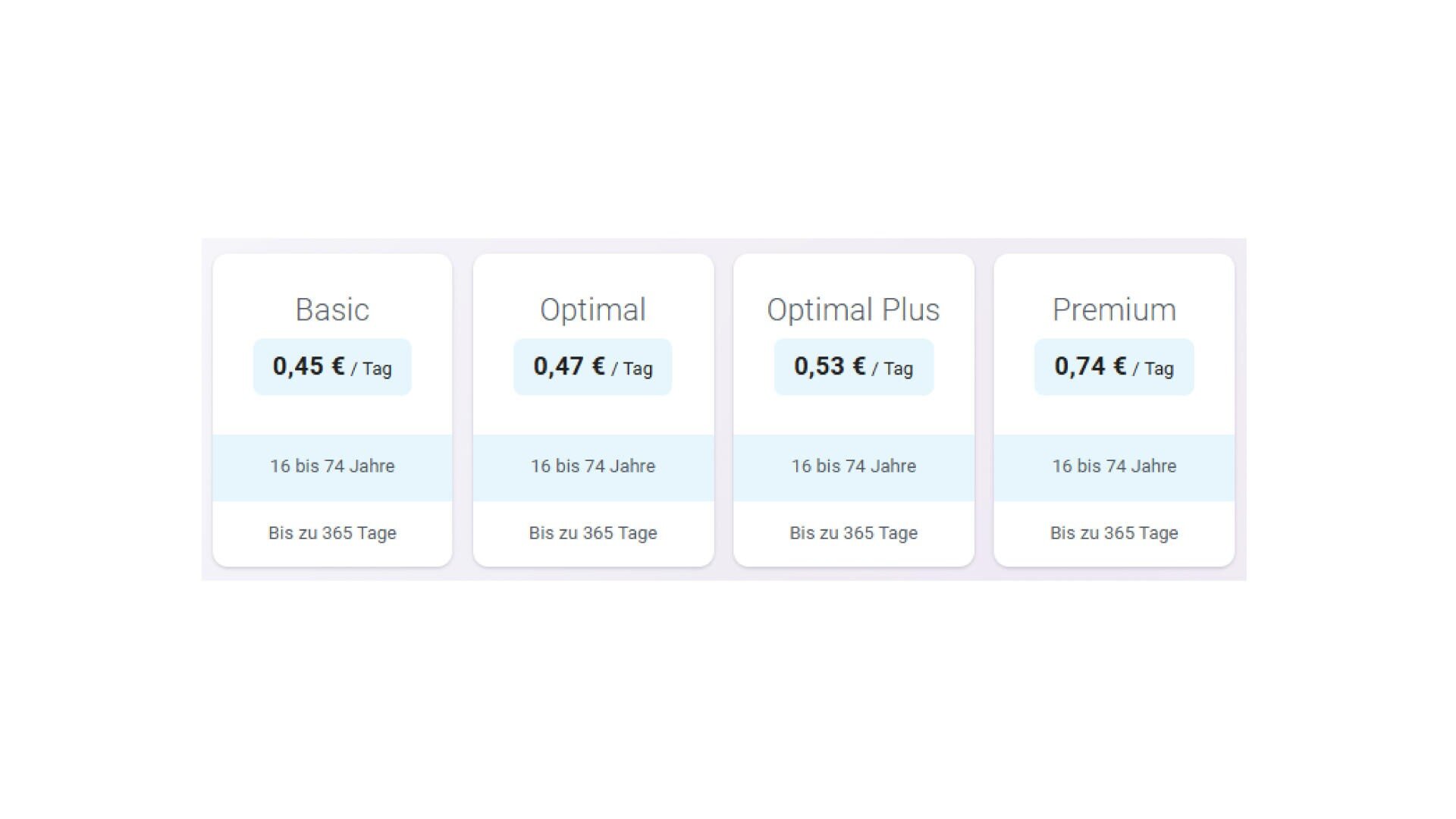Viewport: 1456px width, 819px height.
Task: Click the Optimal plan age range row
Action: (592, 466)
